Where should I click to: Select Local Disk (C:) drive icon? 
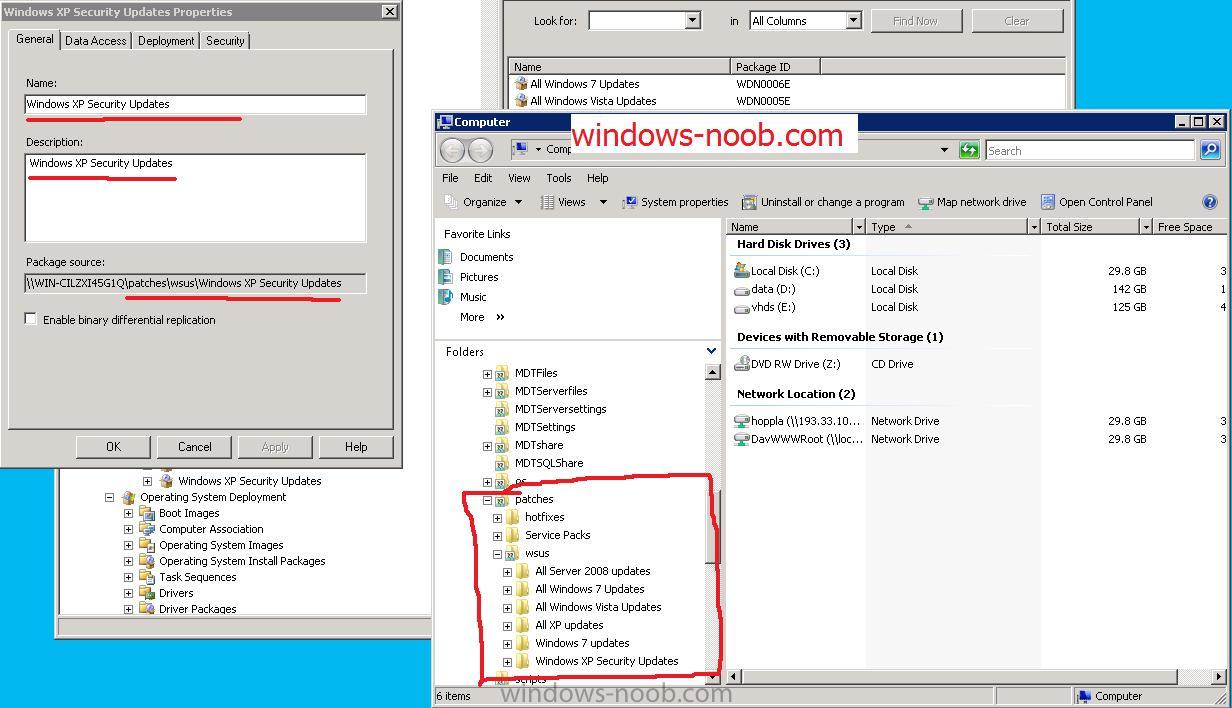pyautogui.click(x=741, y=270)
